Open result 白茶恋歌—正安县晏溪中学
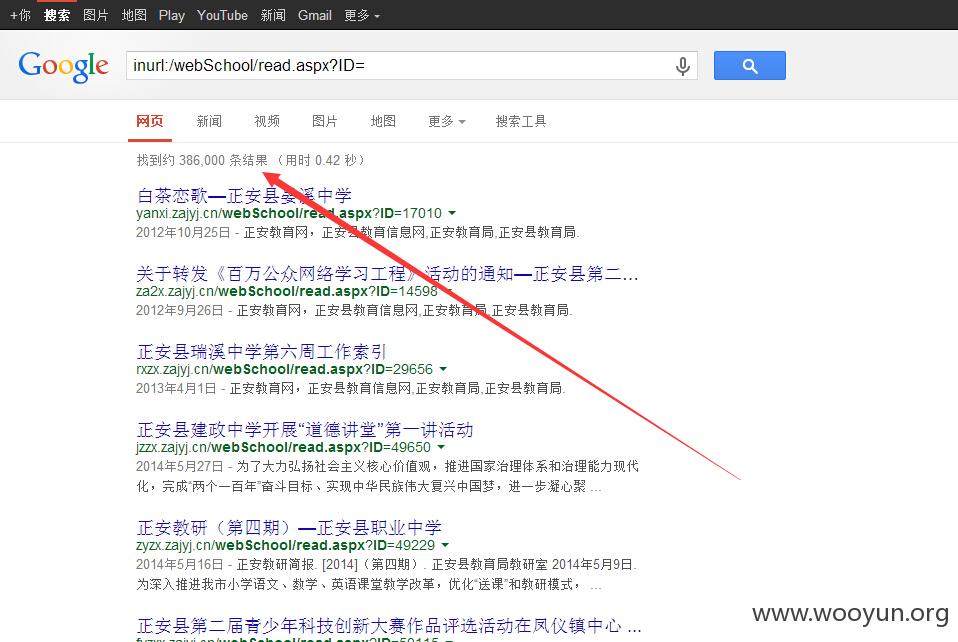 click(x=244, y=195)
